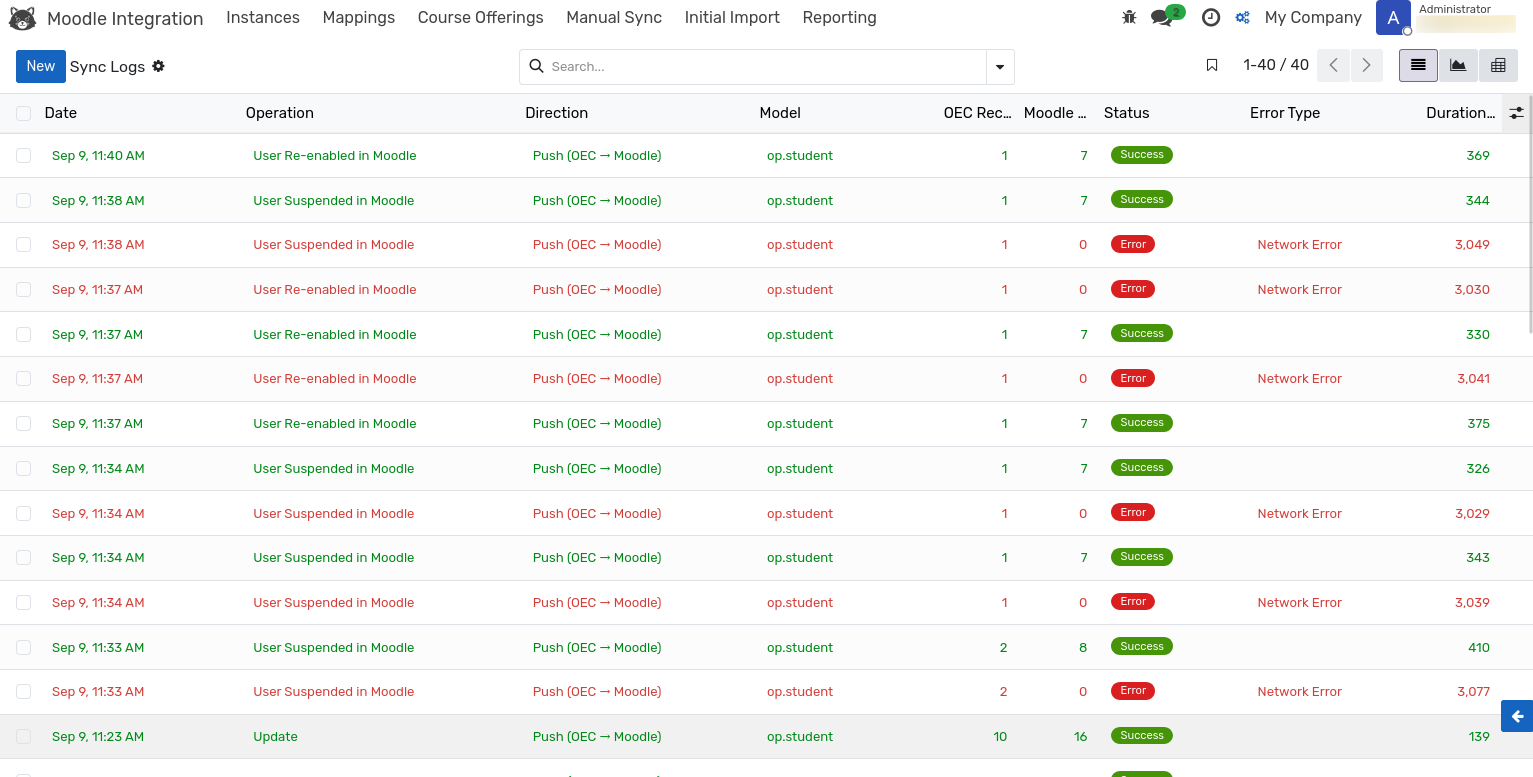Image resolution: width=1533 pixels, height=777 pixels.
Task: Sort by Direction column header
Action: (x=556, y=113)
